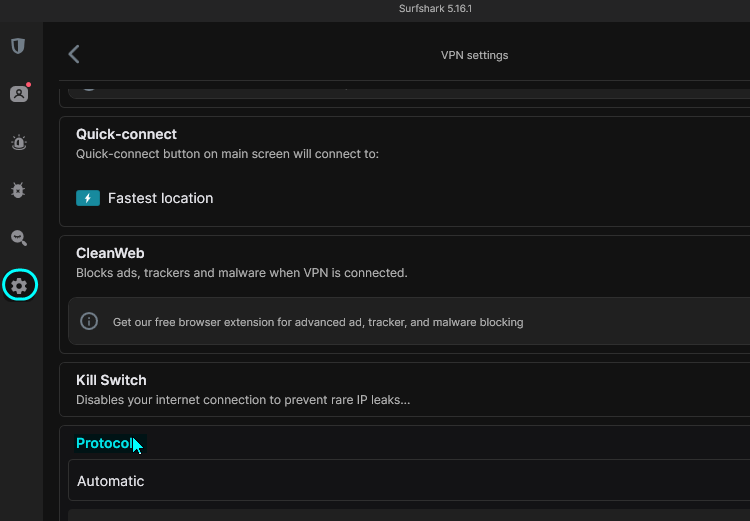This screenshot has width=750, height=521.
Task: Open the Protocol Automatic dropdown
Action: click(x=409, y=480)
